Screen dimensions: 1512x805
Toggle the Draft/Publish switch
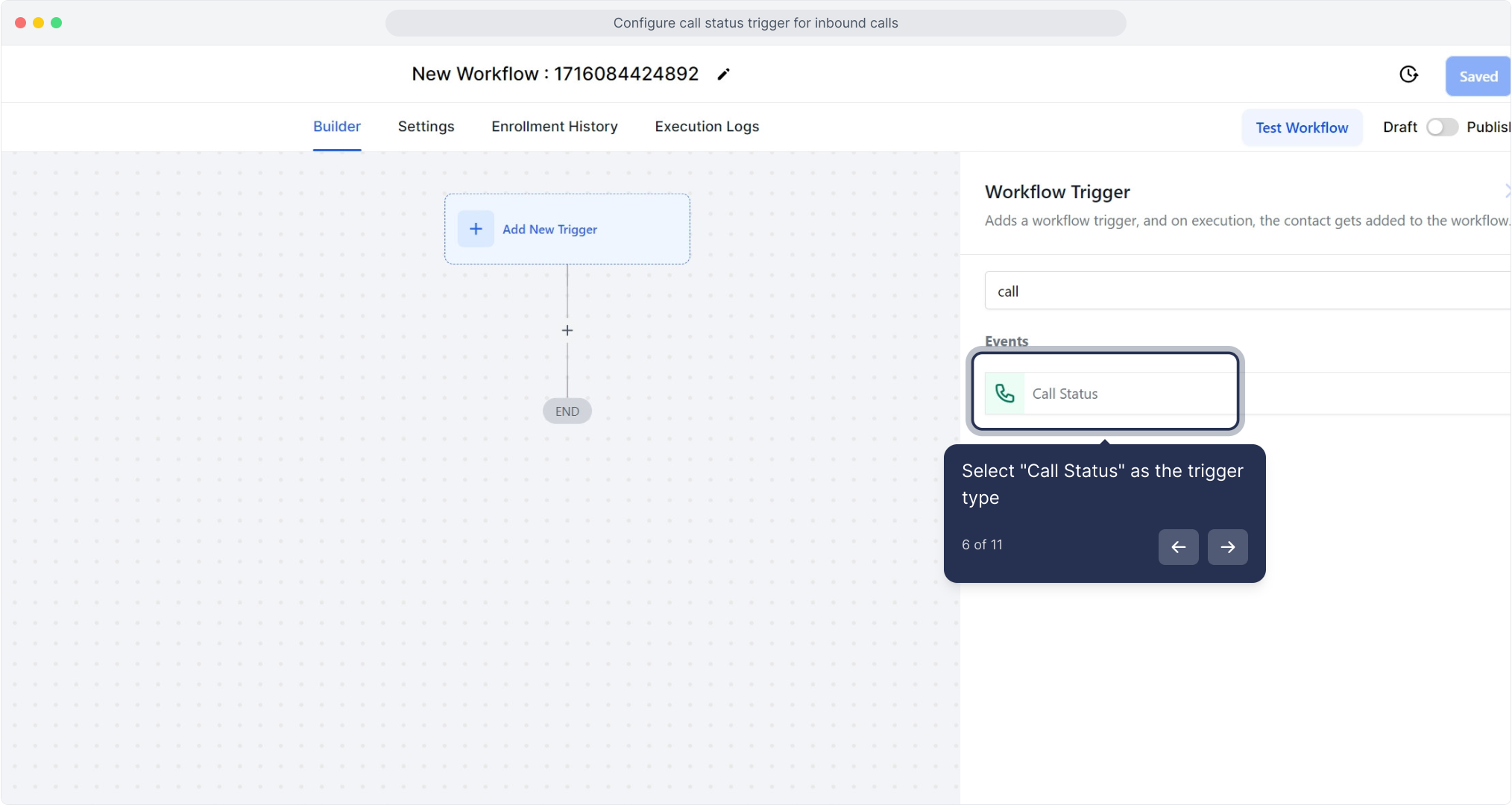[x=1442, y=127]
